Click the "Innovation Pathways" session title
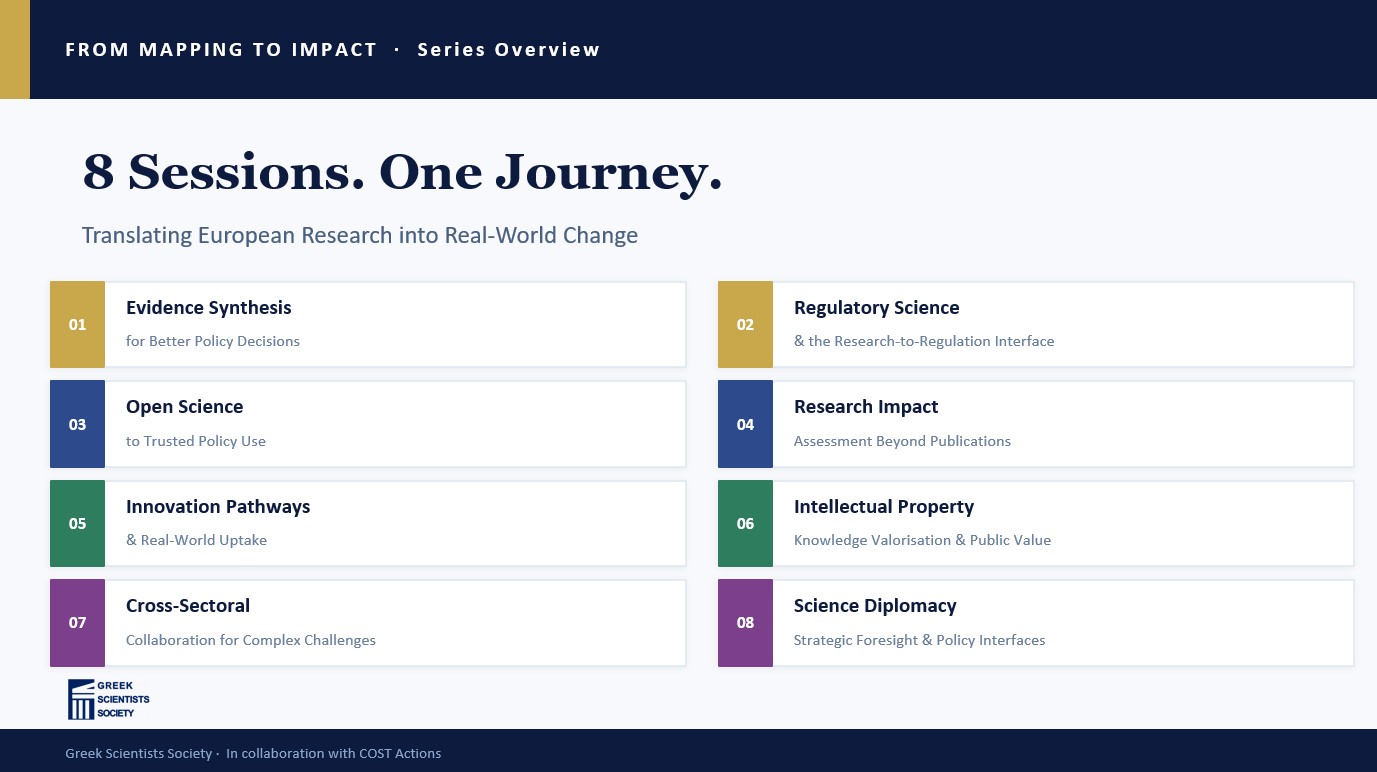 coord(218,507)
